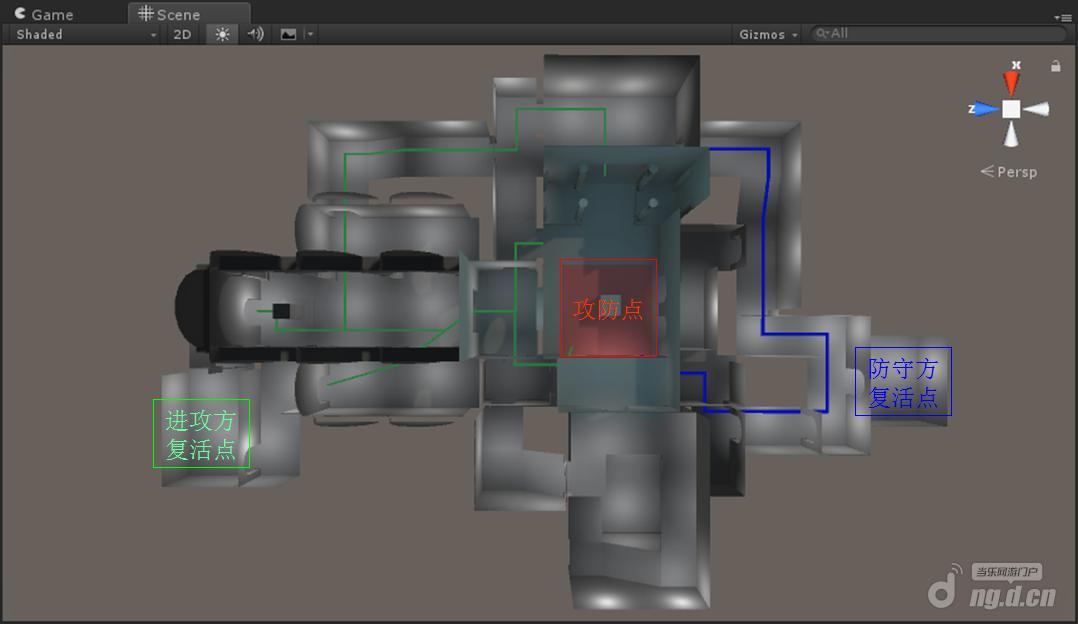Toggle 2D view mode

(182, 34)
